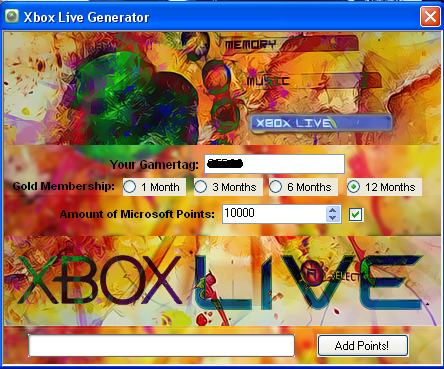
Task: Click the Amount of Microsoft Points label
Action: tap(137, 214)
